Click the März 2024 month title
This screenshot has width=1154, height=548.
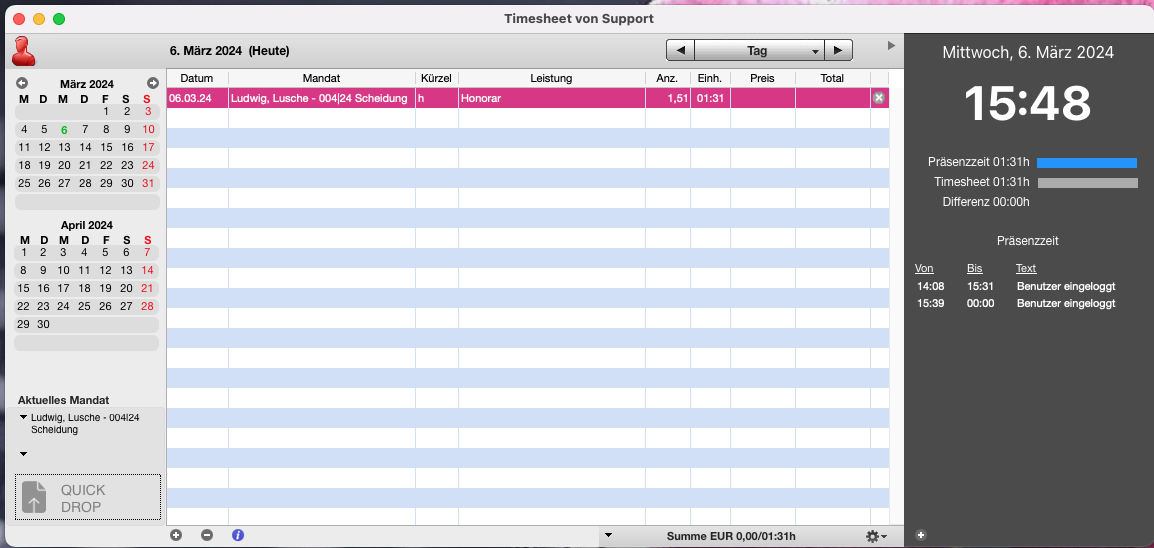click(87, 84)
